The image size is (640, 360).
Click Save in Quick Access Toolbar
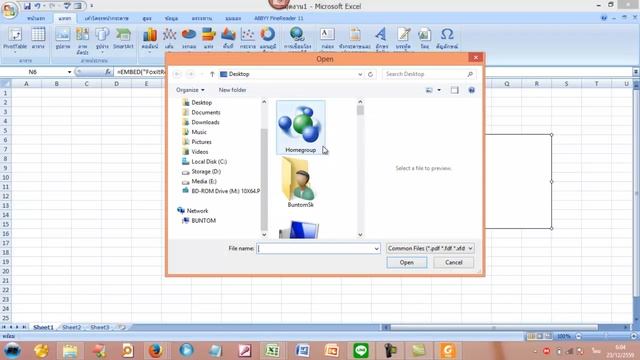(27, 6)
